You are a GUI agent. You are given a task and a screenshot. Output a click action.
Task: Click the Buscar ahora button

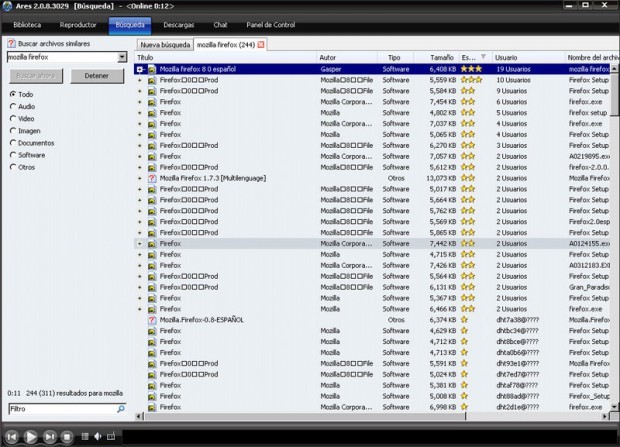pos(36,76)
